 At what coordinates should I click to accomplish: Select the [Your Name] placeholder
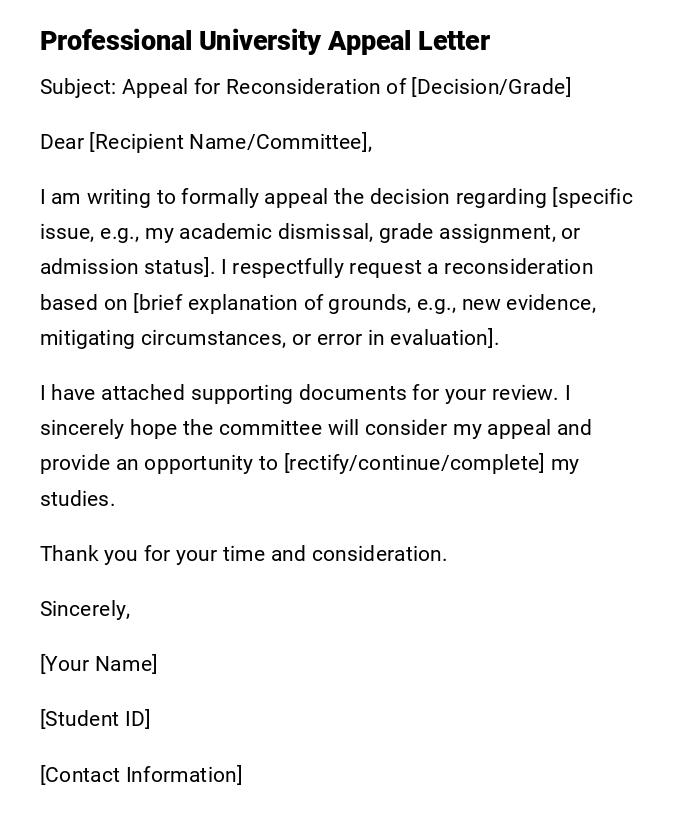pos(98,664)
